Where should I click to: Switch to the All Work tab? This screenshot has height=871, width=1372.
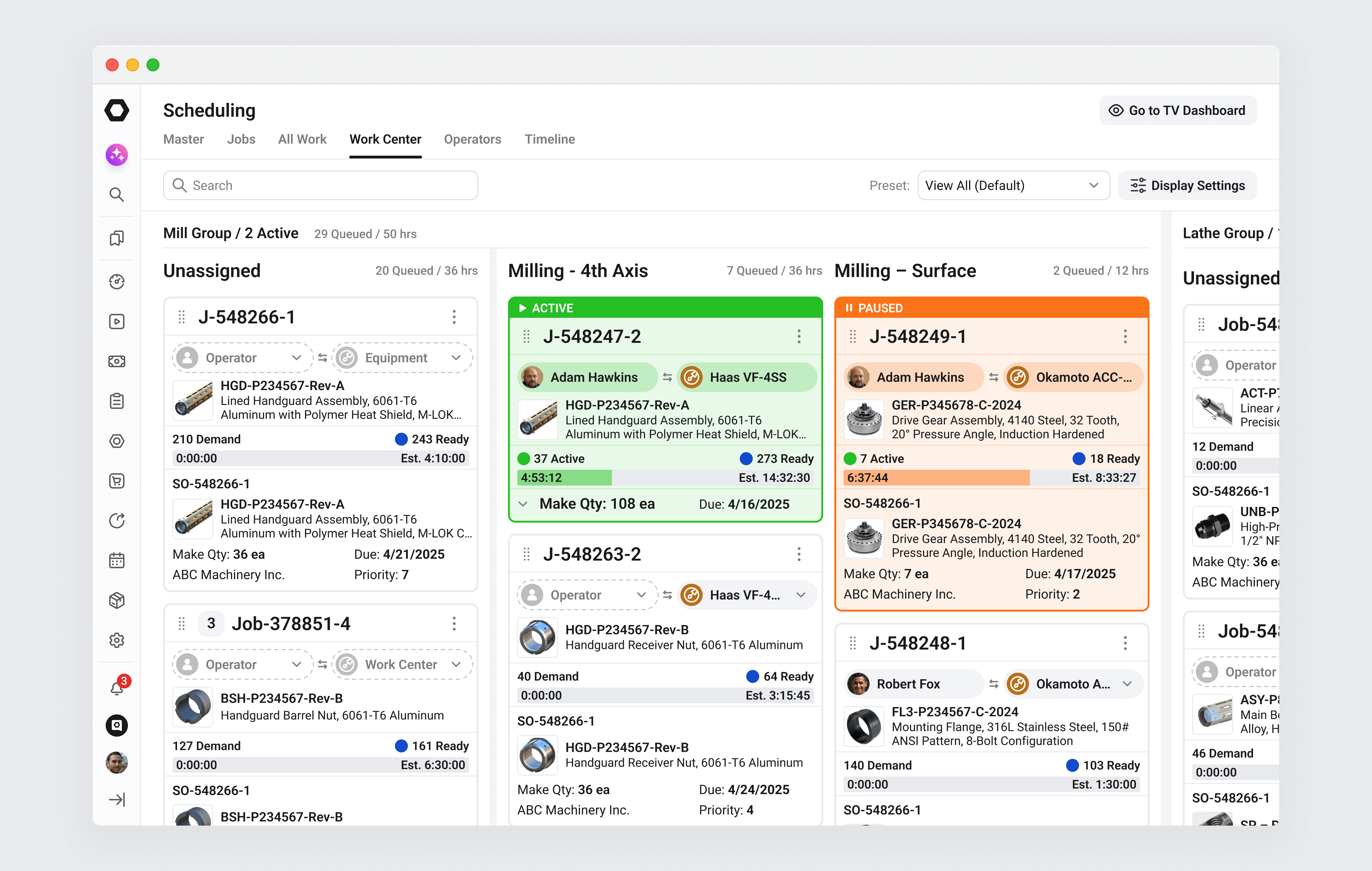point(302,139)
